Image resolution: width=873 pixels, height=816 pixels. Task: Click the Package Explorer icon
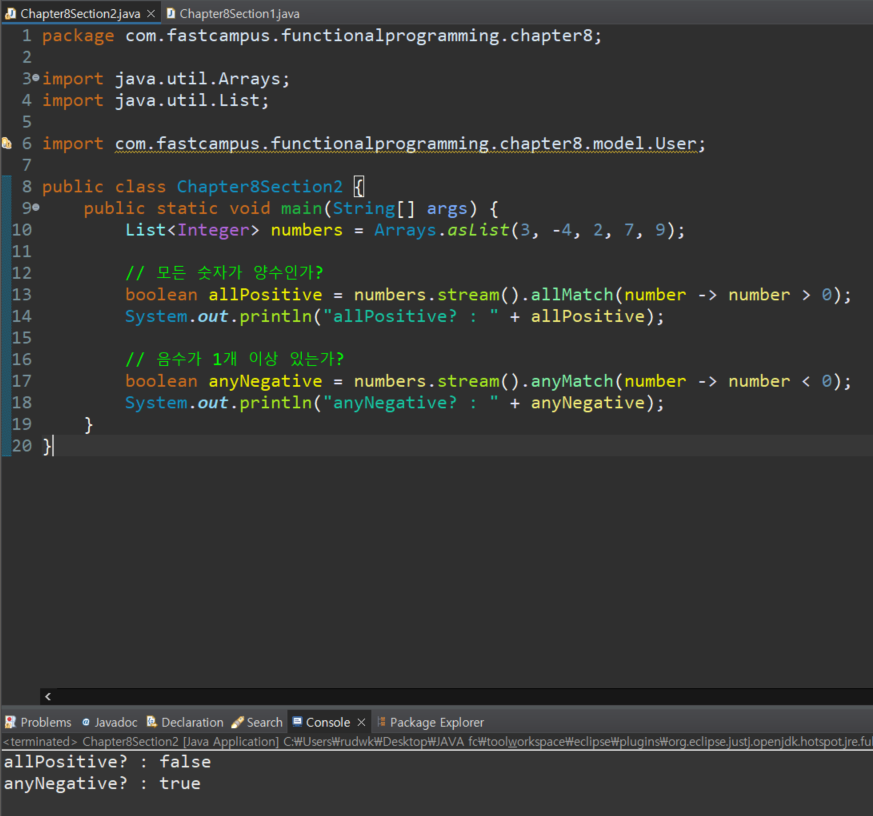point(381,722)
